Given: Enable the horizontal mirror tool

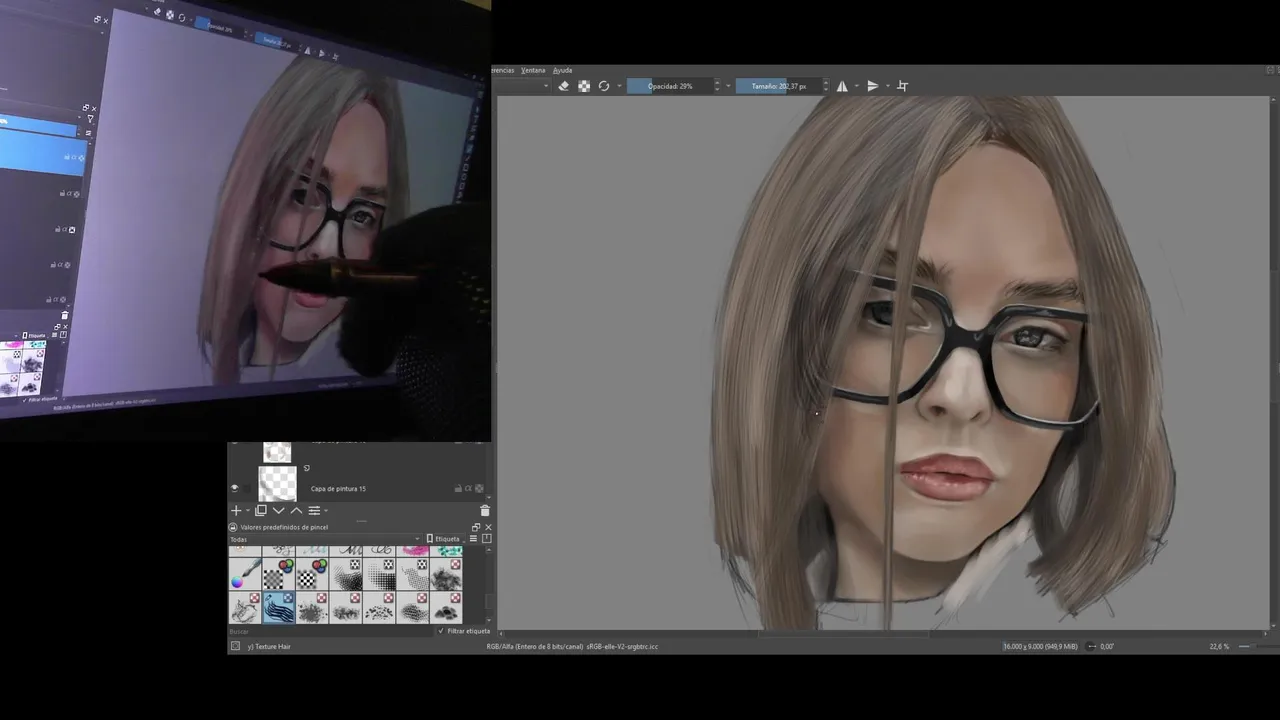Looking at the screenshot, I should [842, 86].
